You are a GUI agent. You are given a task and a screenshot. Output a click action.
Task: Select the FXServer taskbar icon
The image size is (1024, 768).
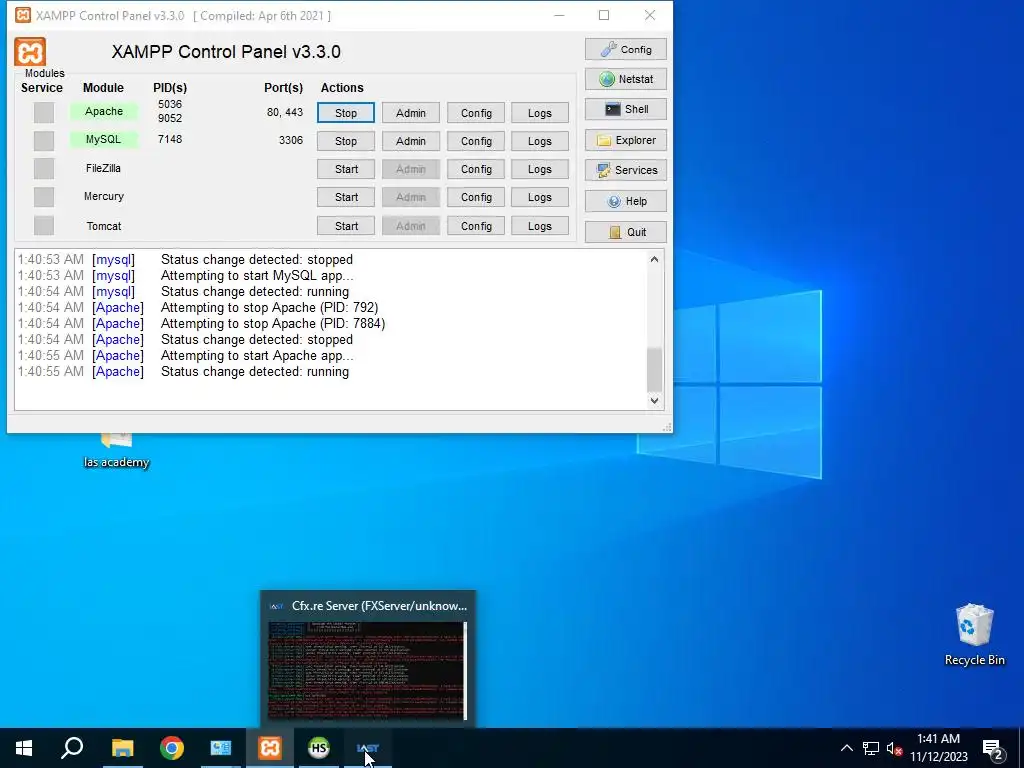(368, 748)
